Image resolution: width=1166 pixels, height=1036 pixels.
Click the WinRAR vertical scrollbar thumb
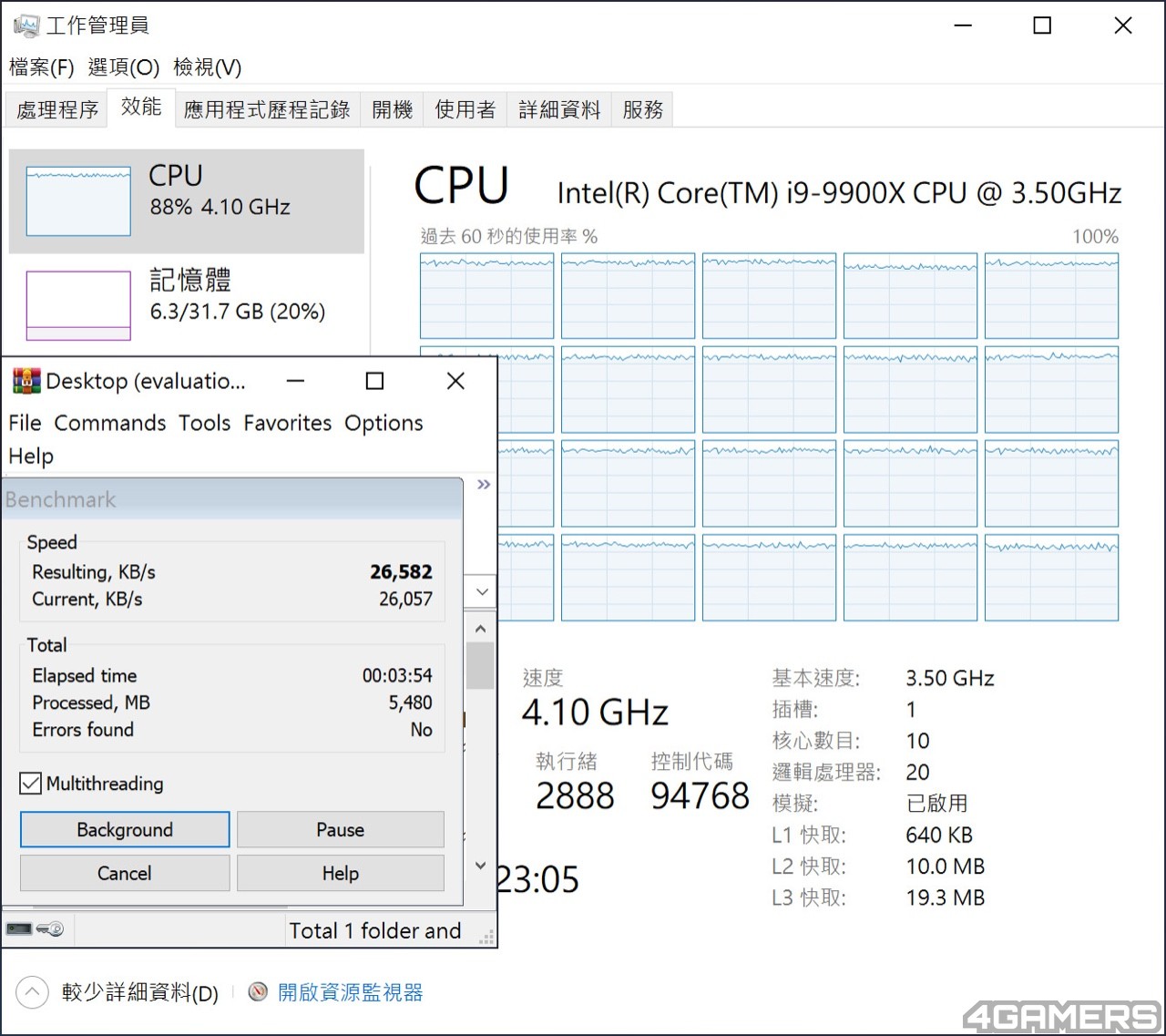(x=480, y=665)
